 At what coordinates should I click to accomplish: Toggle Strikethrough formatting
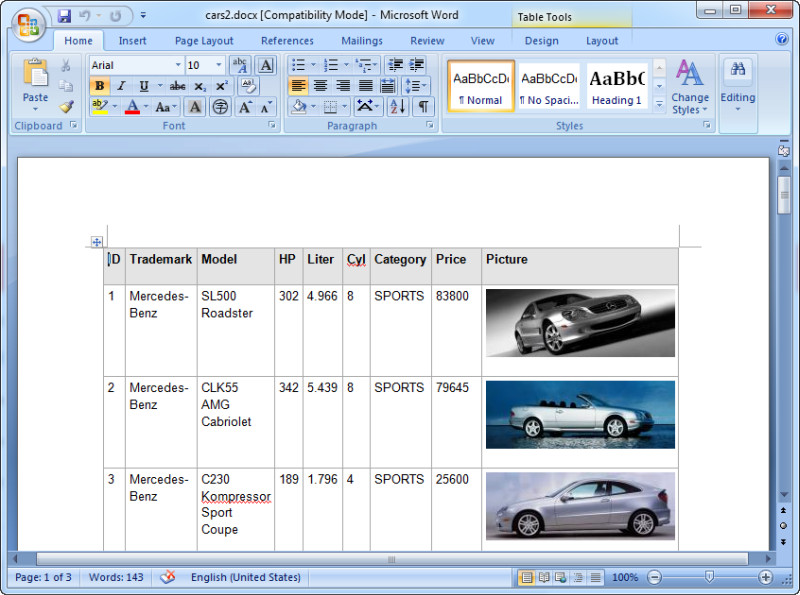point(177,86)
